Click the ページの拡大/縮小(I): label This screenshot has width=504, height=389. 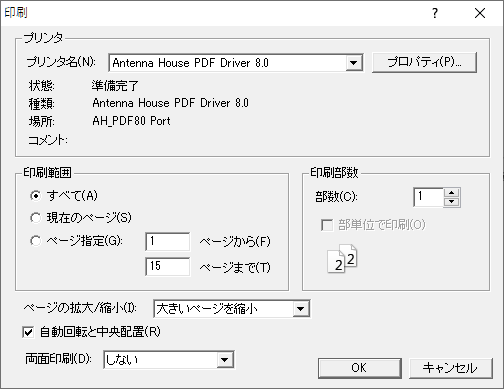pos(80,308)
